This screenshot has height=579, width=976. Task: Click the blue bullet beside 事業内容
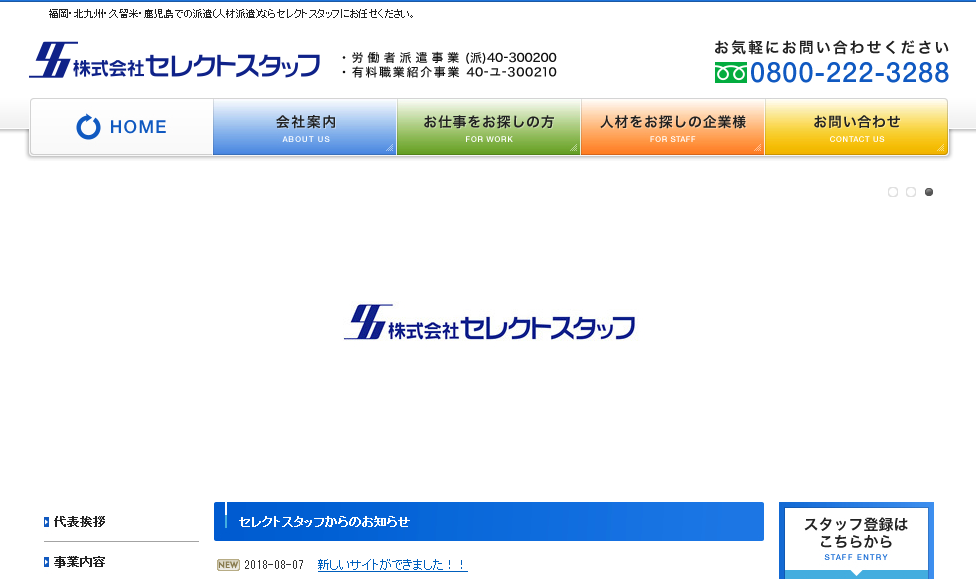46,562
